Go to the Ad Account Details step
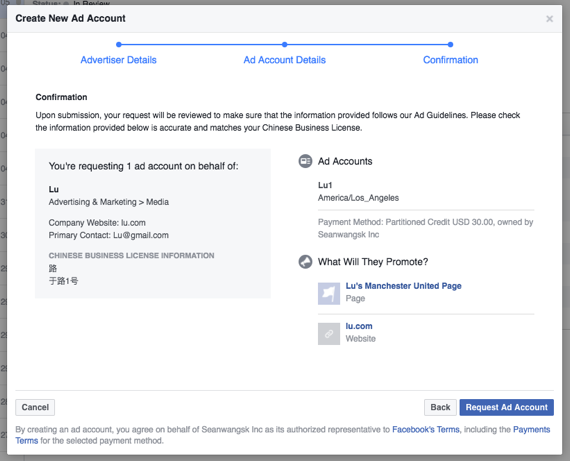This screenshot has width=570, height=461. [285, 60]
